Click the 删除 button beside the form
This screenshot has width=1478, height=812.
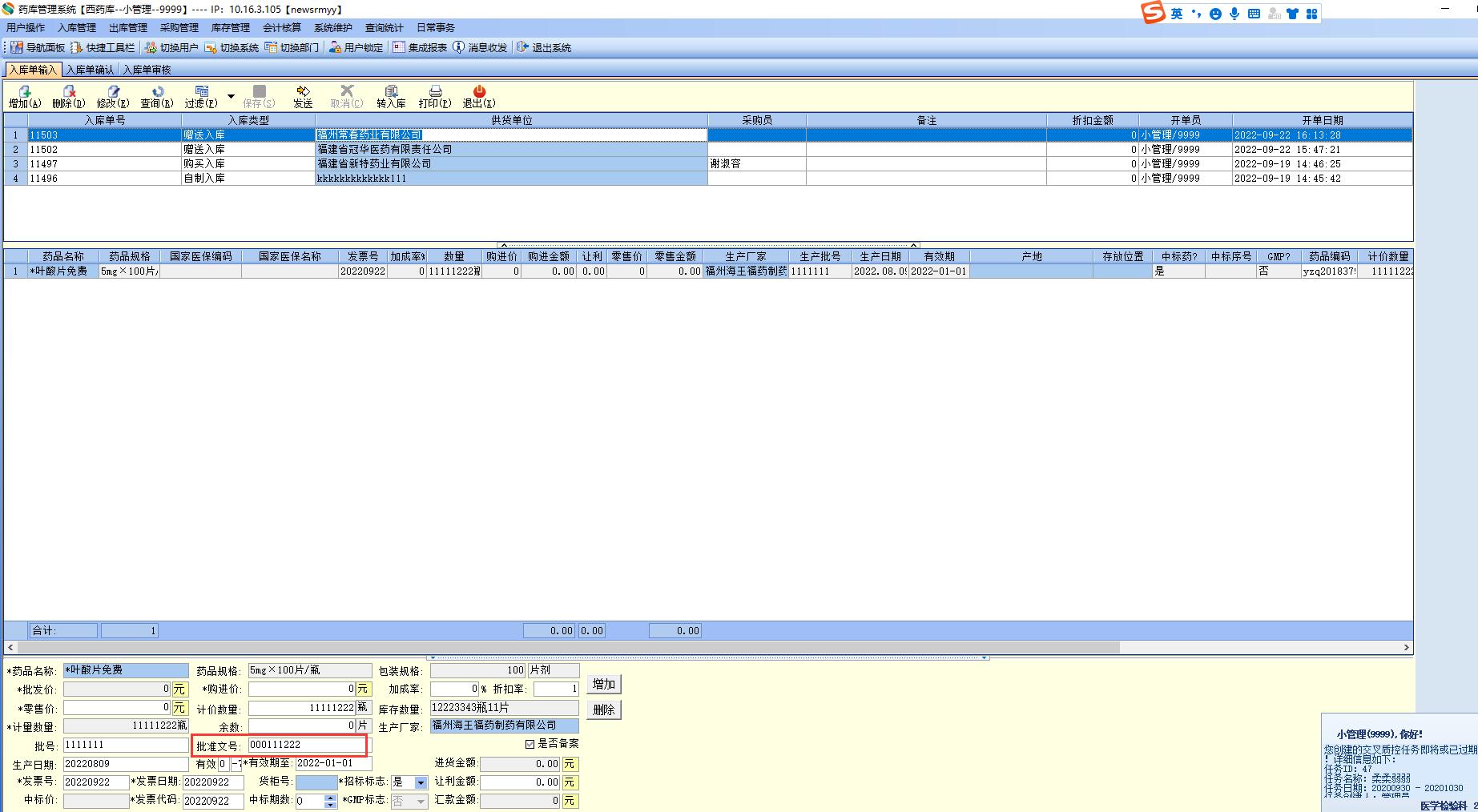[604, 709]
